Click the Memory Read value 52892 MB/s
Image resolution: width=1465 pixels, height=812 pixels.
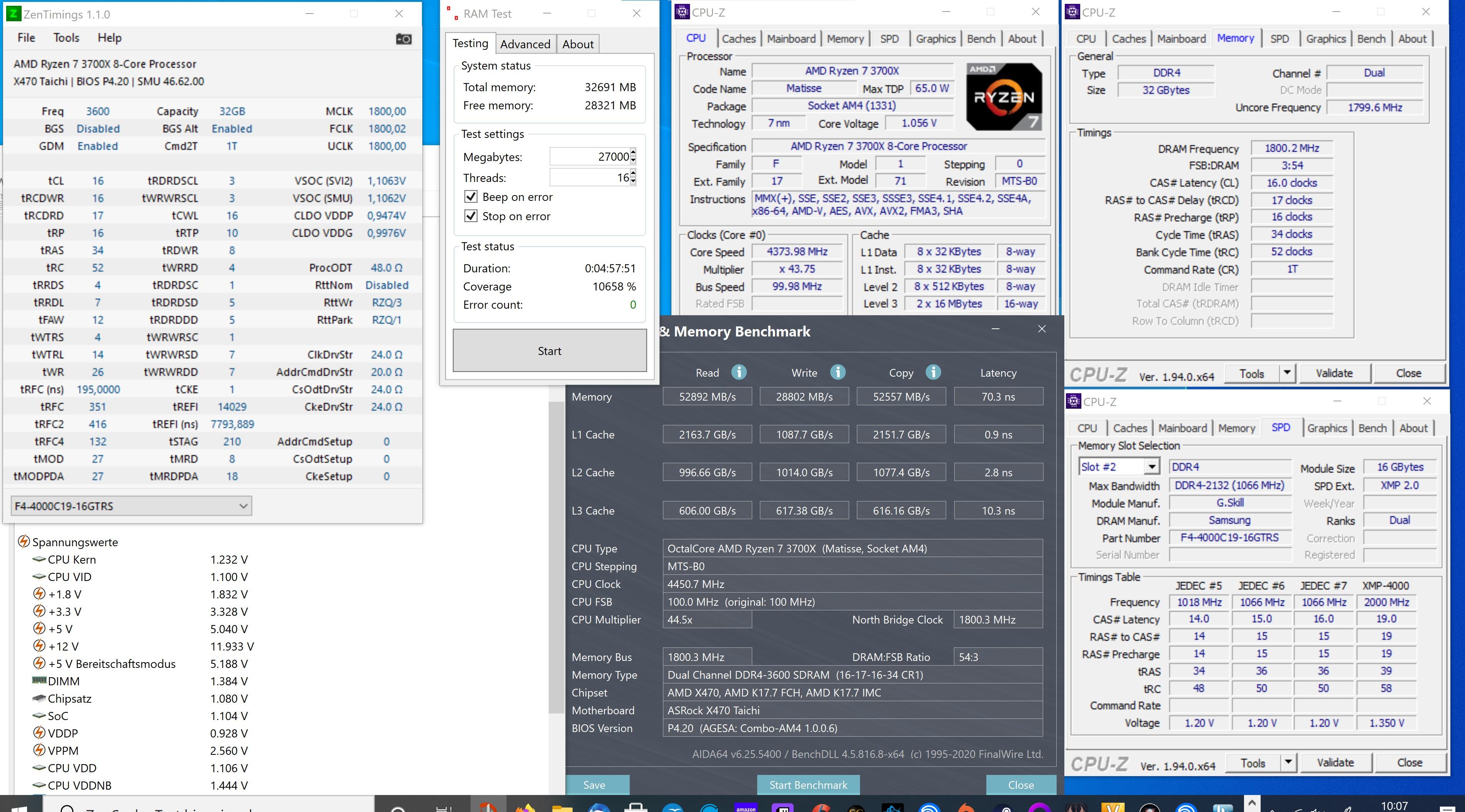point(707,396)
